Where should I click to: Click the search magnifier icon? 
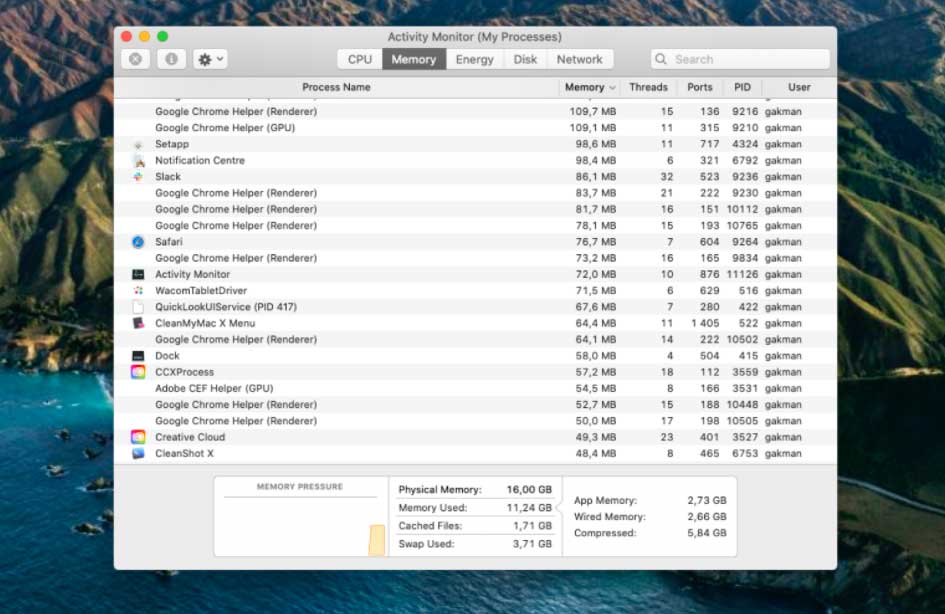[x=661, y=59]
